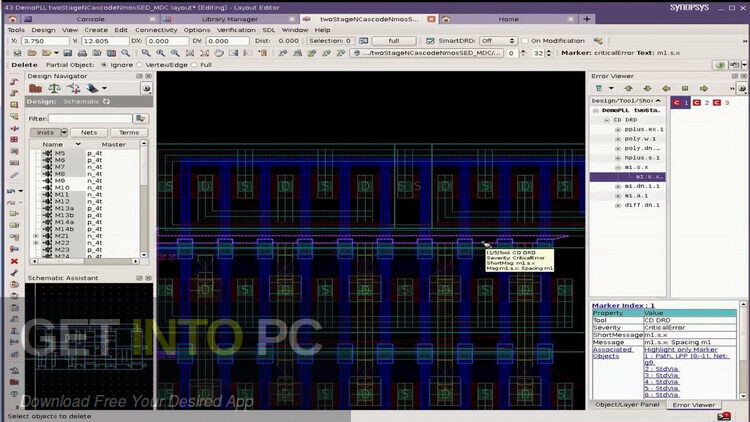Select the Ignore radio button
This screenshot has width=750, height=422.
(104, 65)
